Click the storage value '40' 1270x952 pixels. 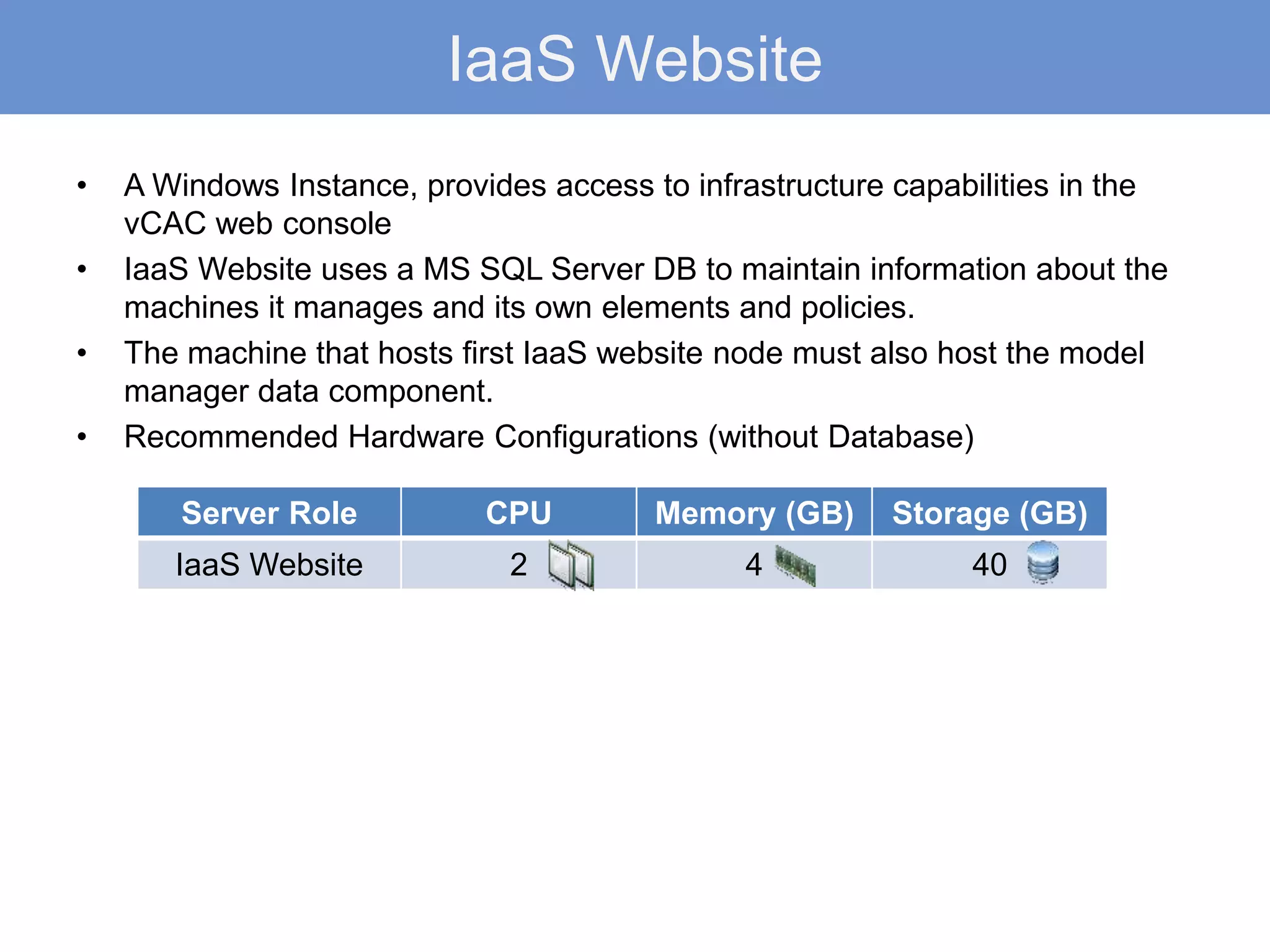click(x=989, y=565)
